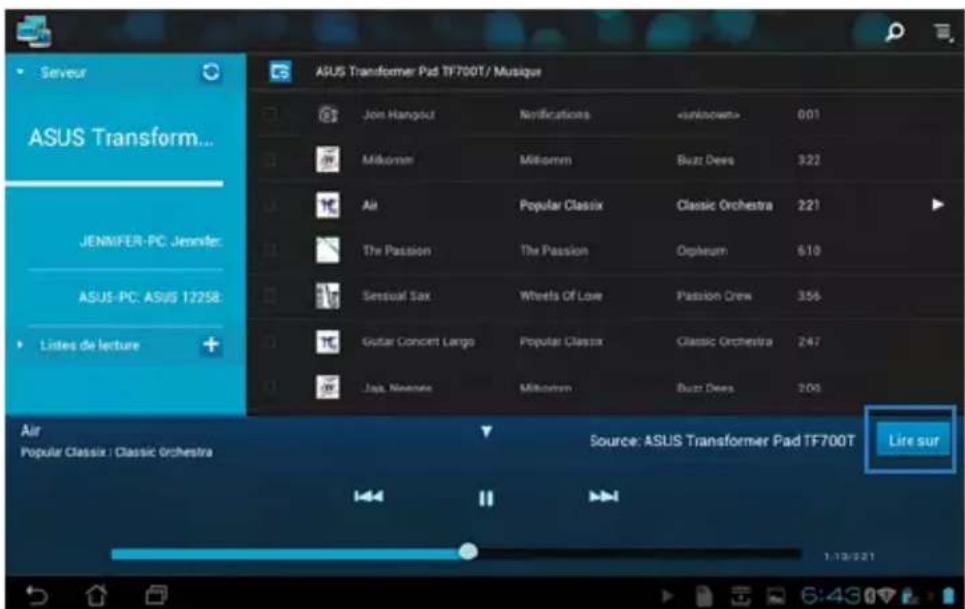Skip to the previous track
The width and height of the screenshot is (965, 609).
pyautogui.click(x=369, y=496)
